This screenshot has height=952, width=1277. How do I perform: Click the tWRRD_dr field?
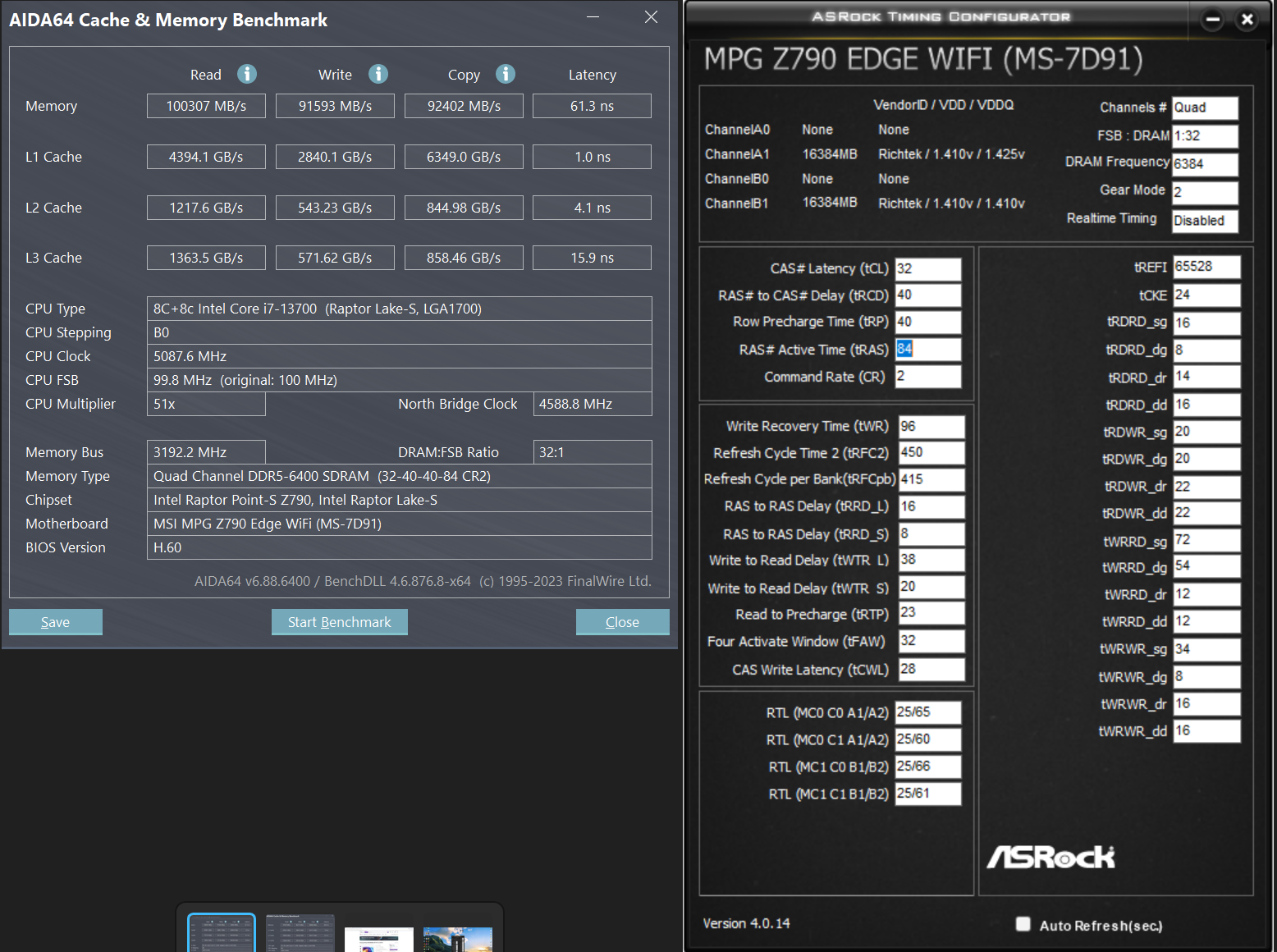(x=1206, y=594)
